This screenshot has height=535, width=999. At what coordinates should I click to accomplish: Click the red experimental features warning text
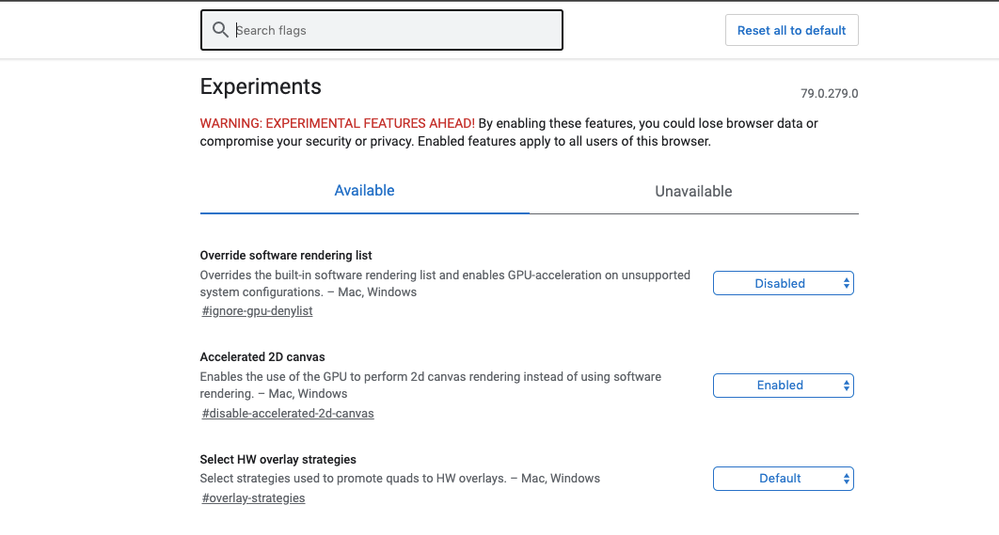pos(337,123)
